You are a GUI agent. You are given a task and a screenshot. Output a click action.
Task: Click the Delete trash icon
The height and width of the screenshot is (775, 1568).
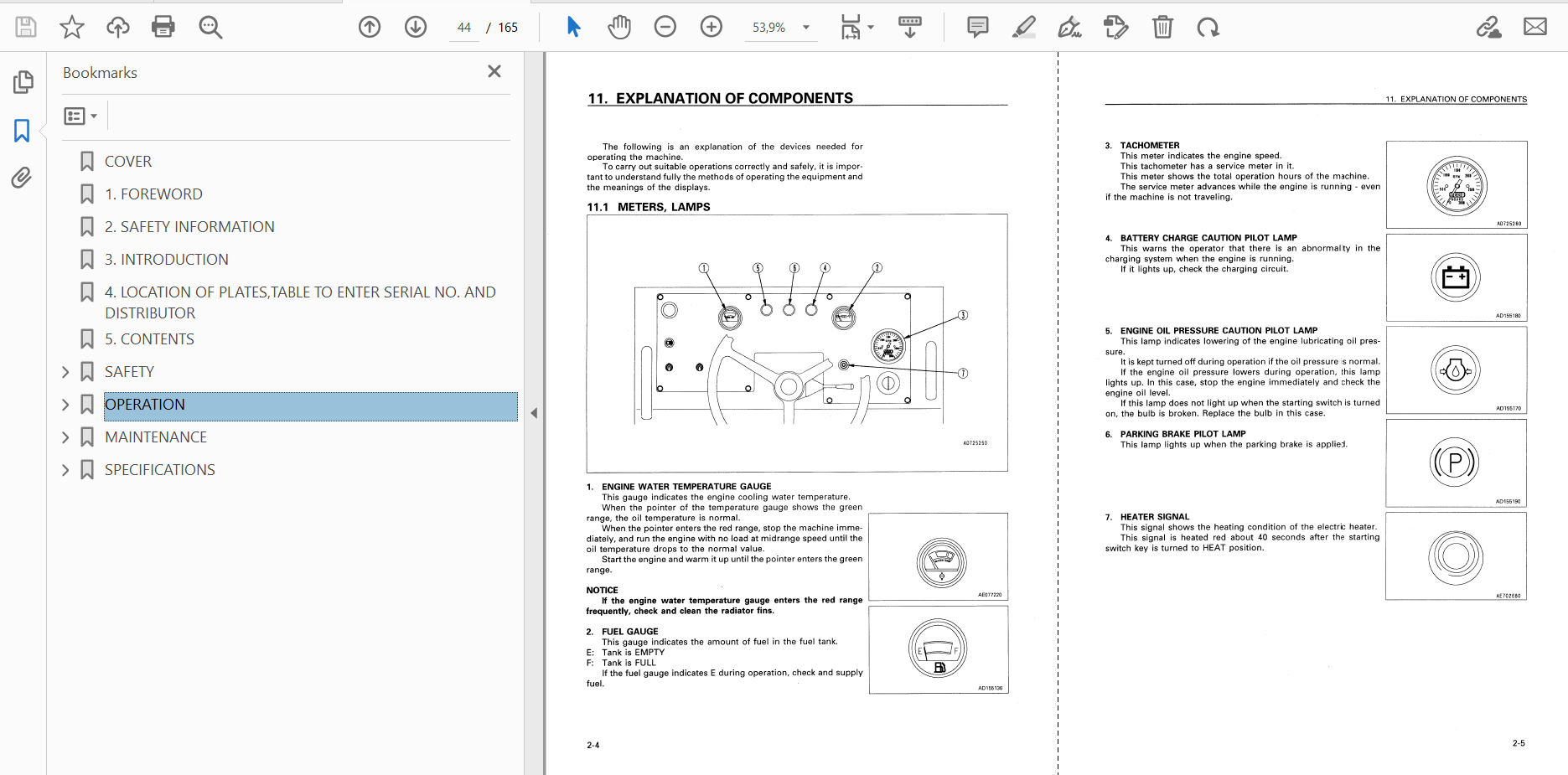coord(1162,27)
